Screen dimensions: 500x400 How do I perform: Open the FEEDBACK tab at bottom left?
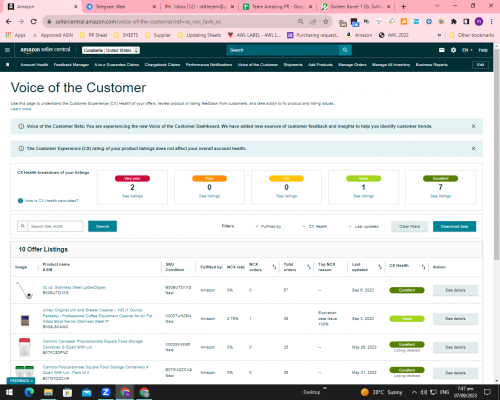point(21,381)
